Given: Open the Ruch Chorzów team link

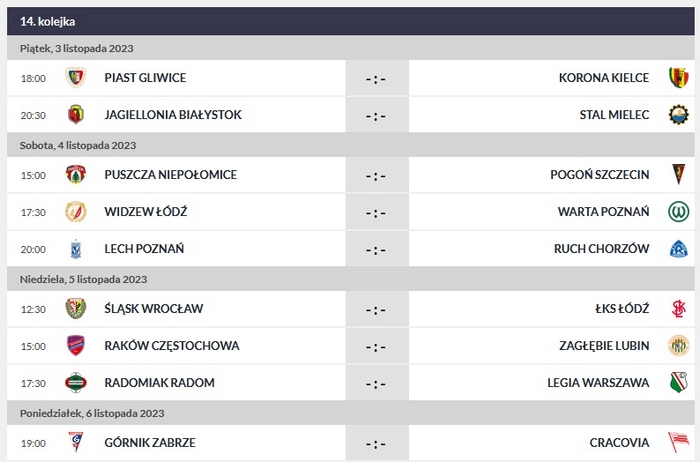Looking at the screenshot, I should tap(602, 249).
